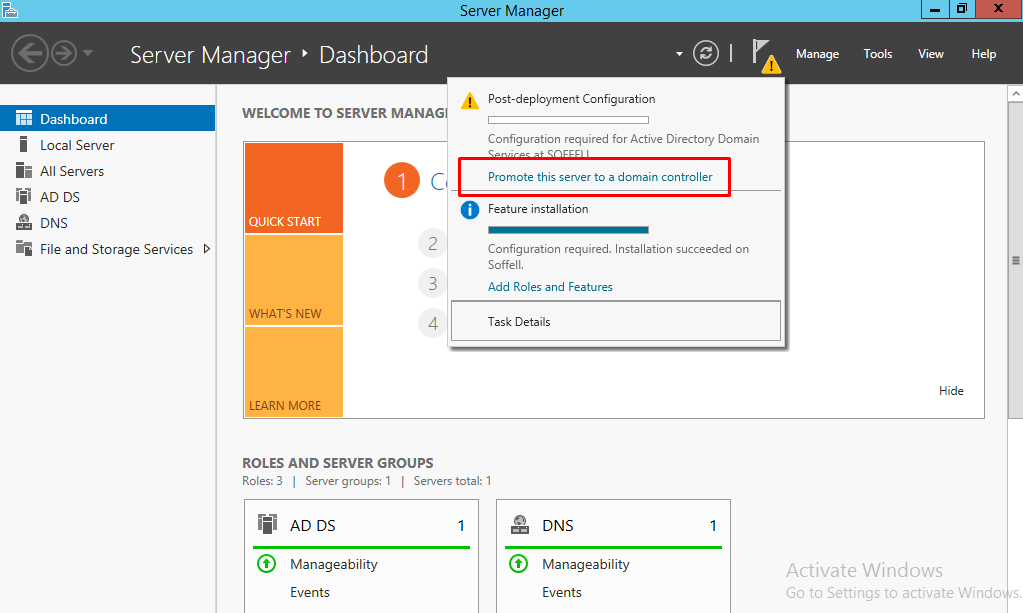This screenshot has width=1023, height=613.
Task: Click the Feature installation progress bar
Action: pos(568,228)
